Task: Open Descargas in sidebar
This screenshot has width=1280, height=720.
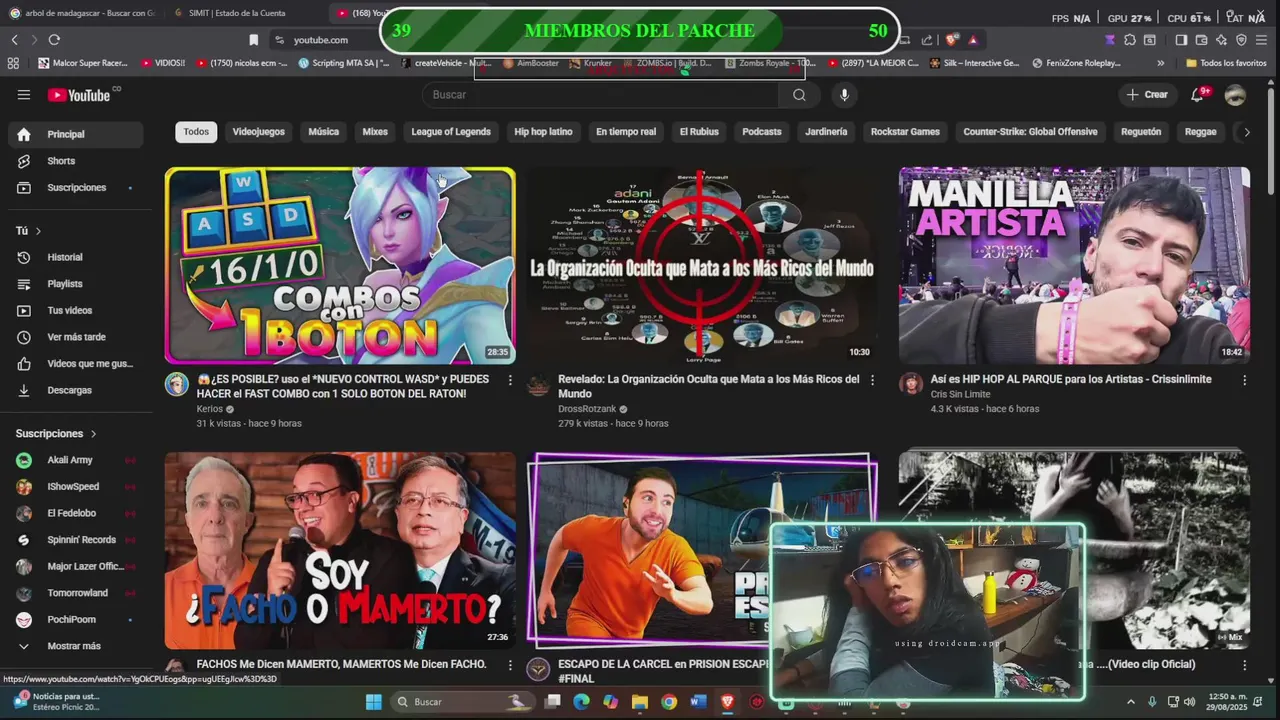Action: click(x=75, y=390)
